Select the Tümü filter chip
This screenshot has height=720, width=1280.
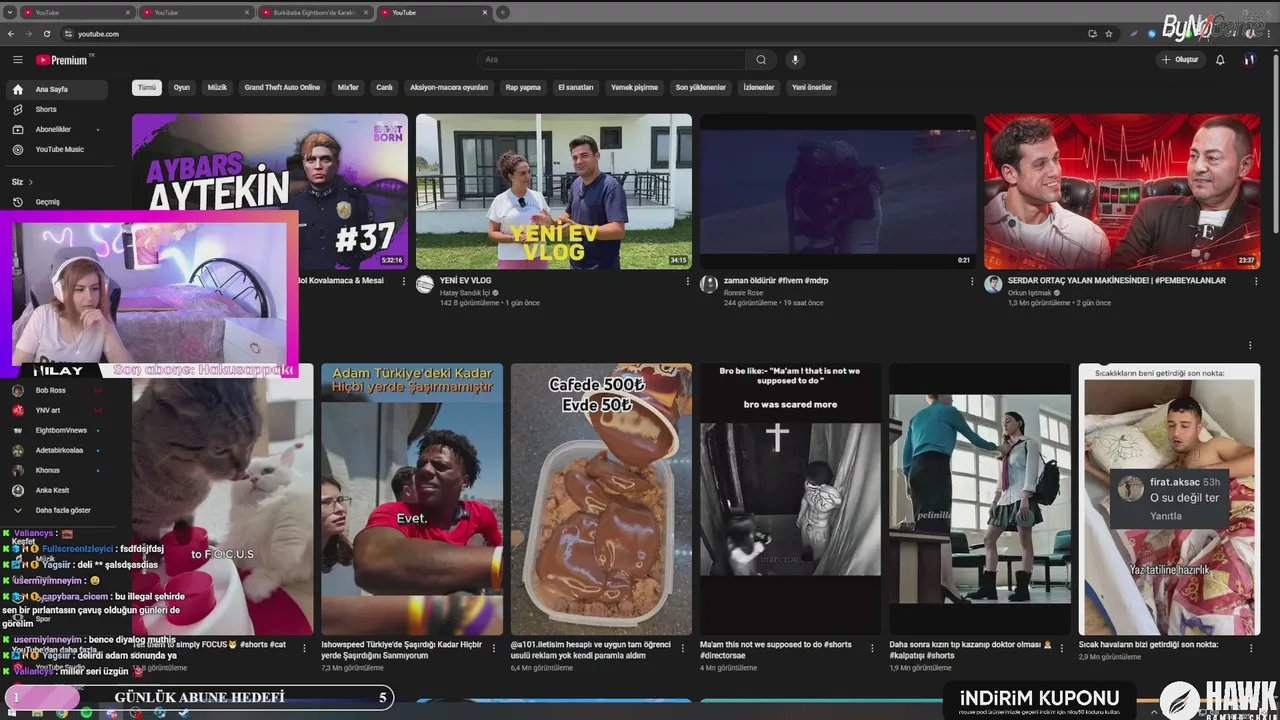point(147,87)
